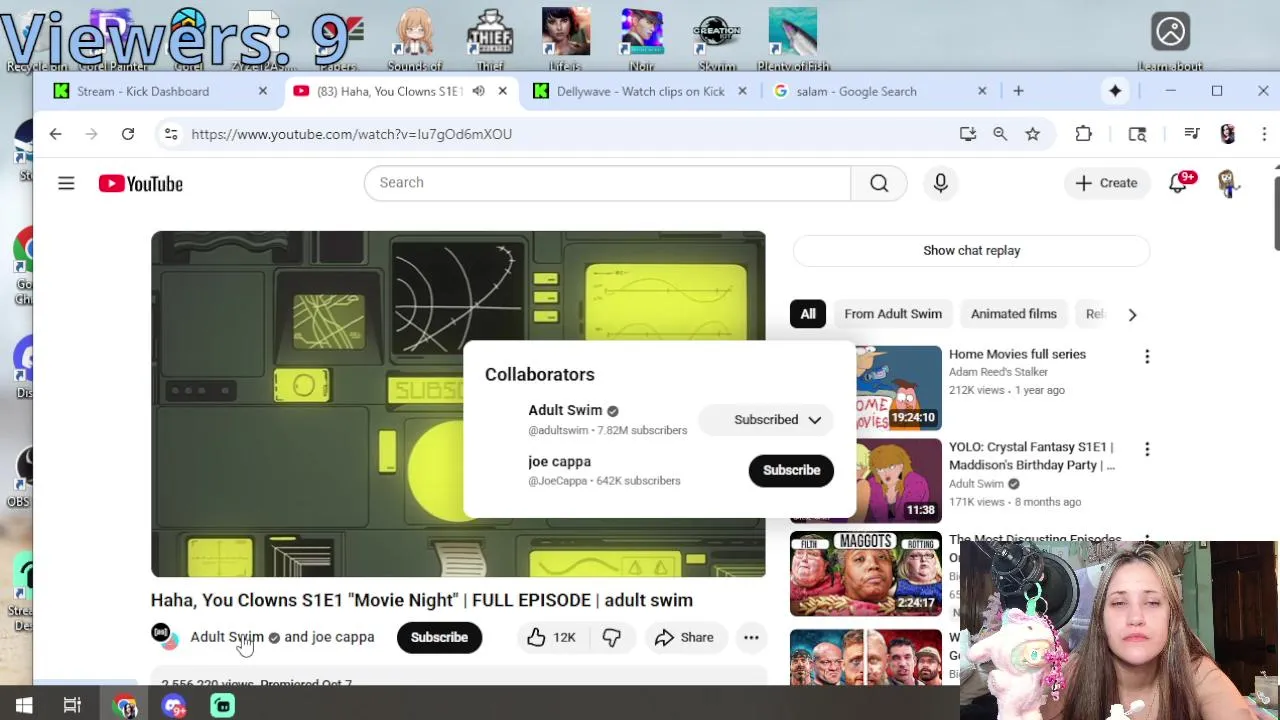This screenshot has width=1280, height=720.
Task: Mute tab audio via speaker icon
Action: click(x=478, y=91)
